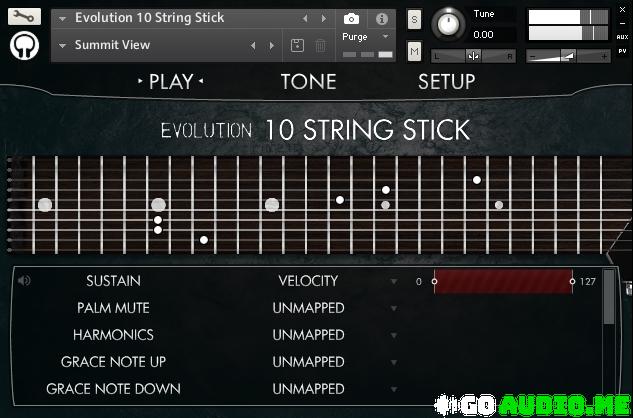Switch to the TONE tab
Viewport: 633px width, 418px height.
[x=309, y=82]
